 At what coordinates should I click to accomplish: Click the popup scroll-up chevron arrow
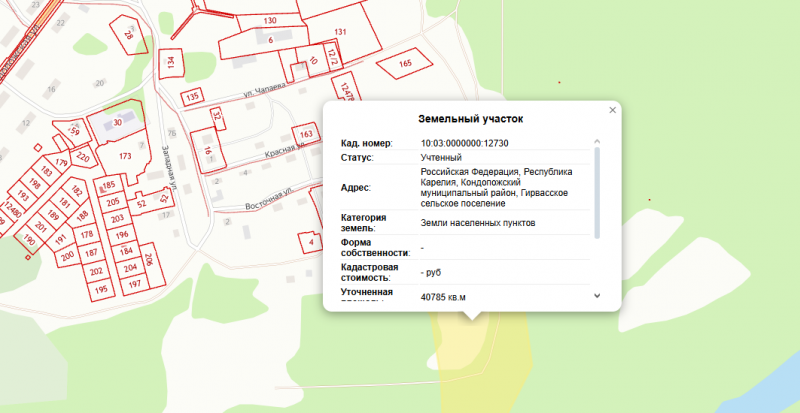pyautogui.click(x=597, y=141)
